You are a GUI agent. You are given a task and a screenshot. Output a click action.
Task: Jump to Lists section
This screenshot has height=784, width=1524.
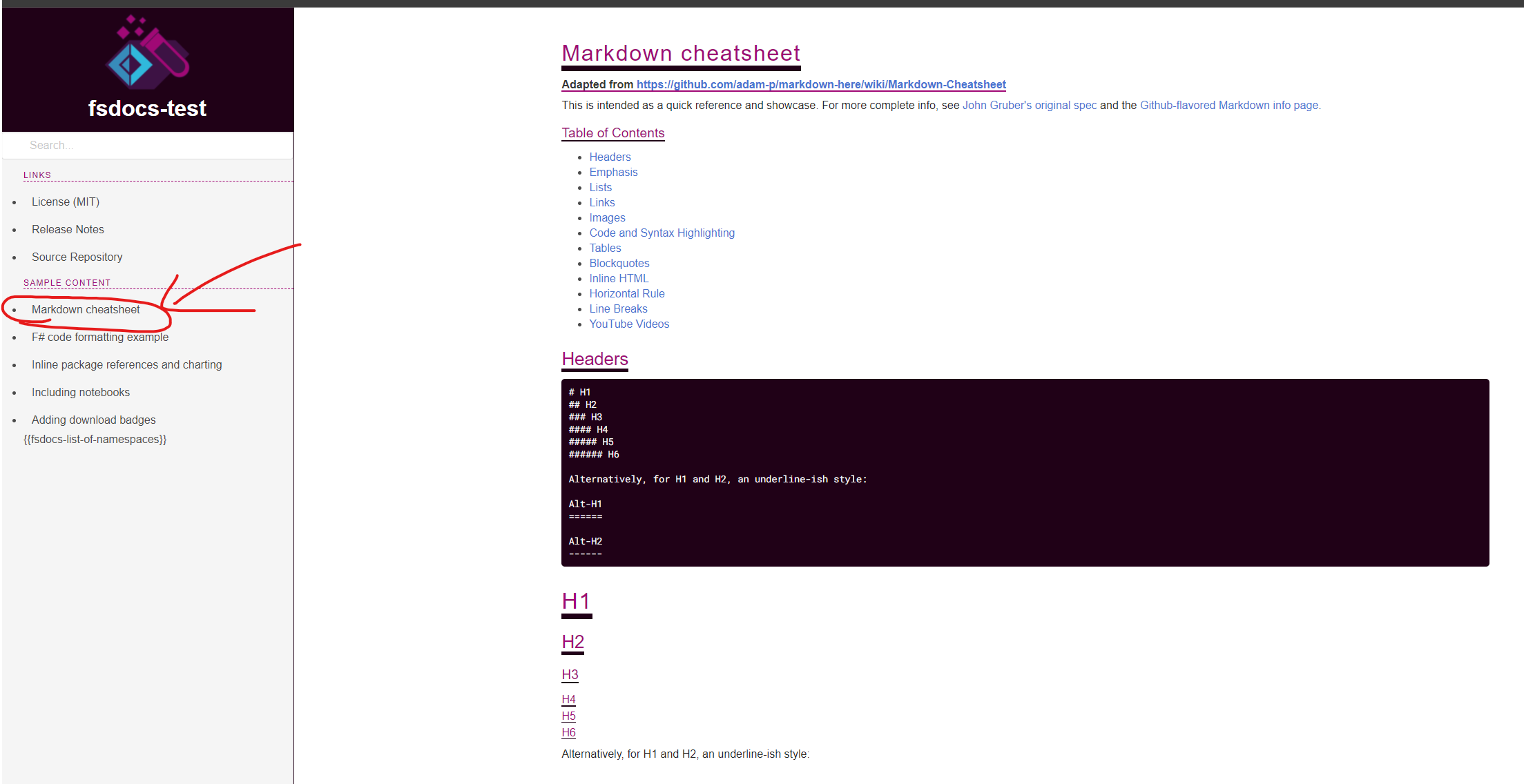(600, 187)
